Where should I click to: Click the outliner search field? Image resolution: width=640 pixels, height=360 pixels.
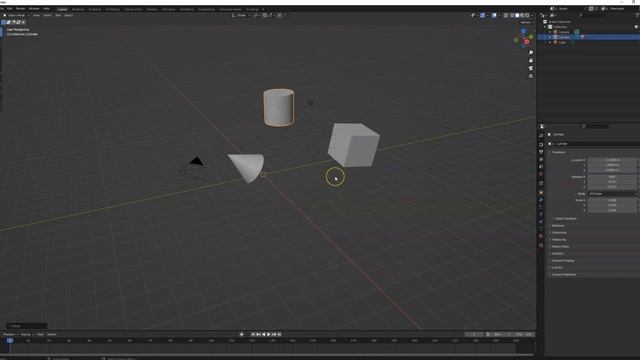pos(591,15)
